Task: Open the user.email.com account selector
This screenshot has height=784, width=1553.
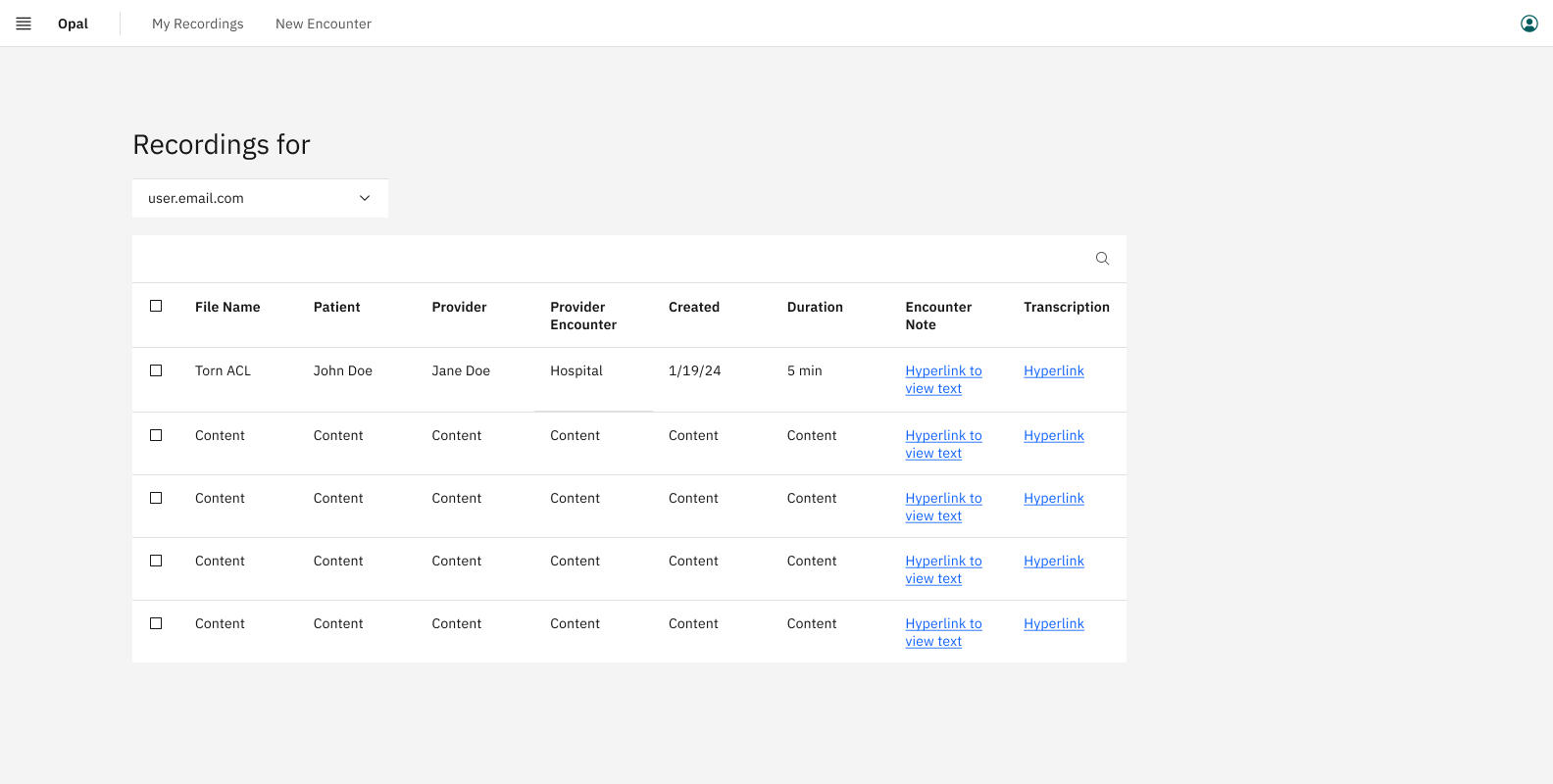Action: pos(260,198)
